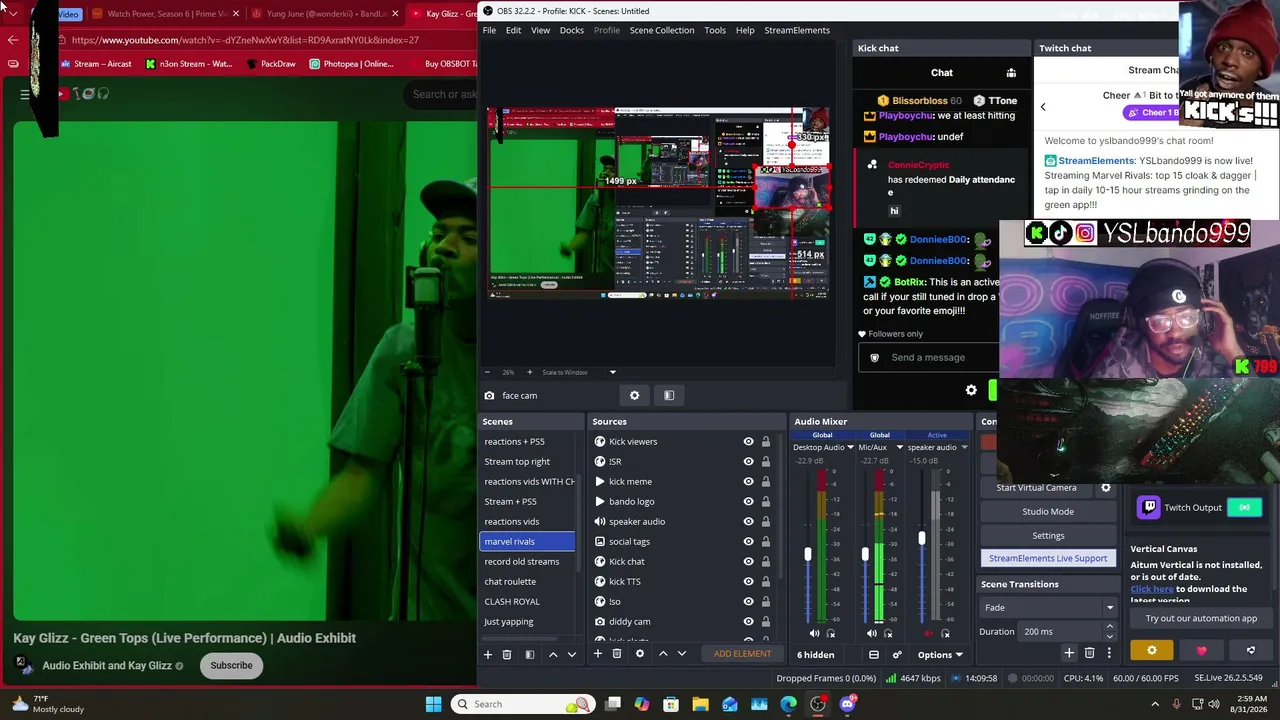This screenshot has height=720, width=1280.
Task: Open the speaker audio channel dropdown arrow
Action: pos(964,447)
